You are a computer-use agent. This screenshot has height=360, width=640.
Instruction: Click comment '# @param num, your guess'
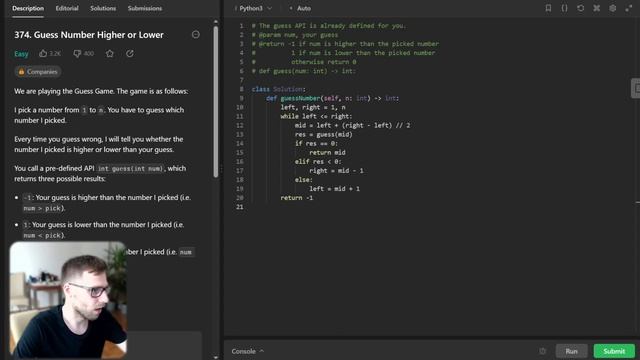295,35
